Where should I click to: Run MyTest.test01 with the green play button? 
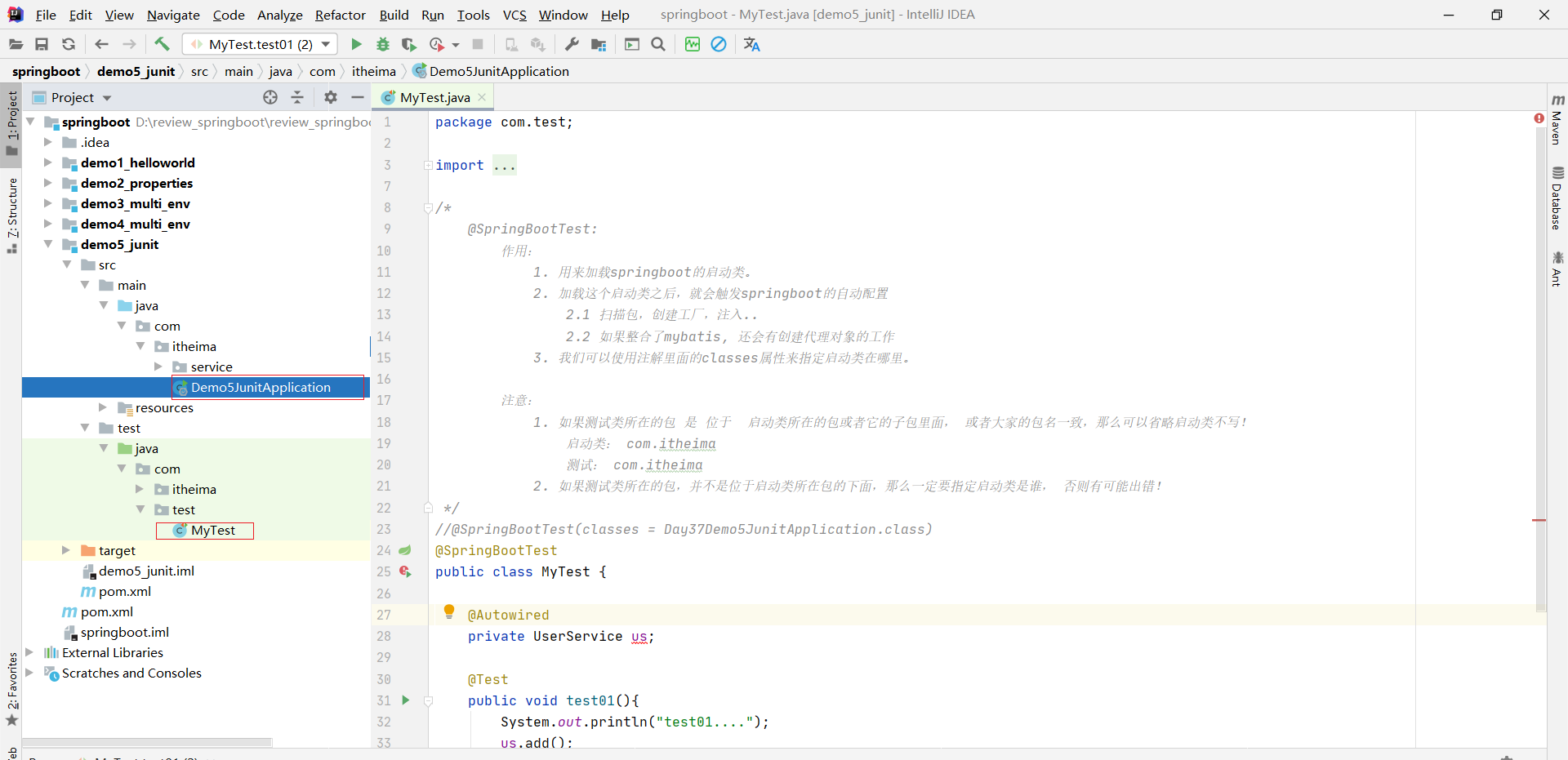356,44
